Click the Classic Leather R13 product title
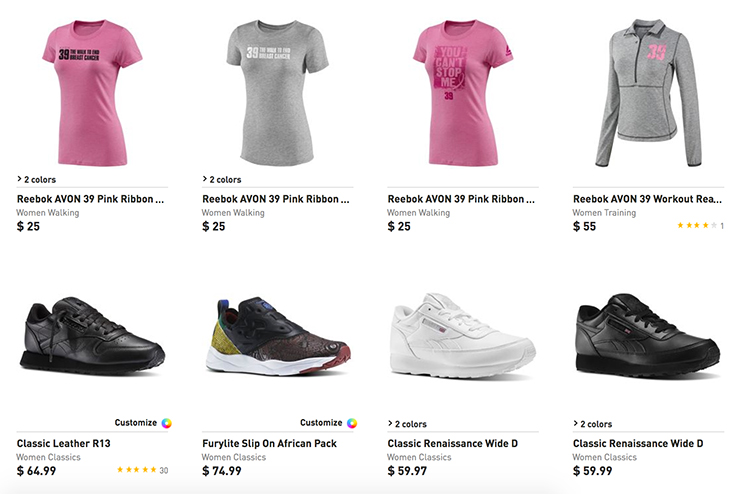This screenshot has height=494, width=740. pos(65,443)
